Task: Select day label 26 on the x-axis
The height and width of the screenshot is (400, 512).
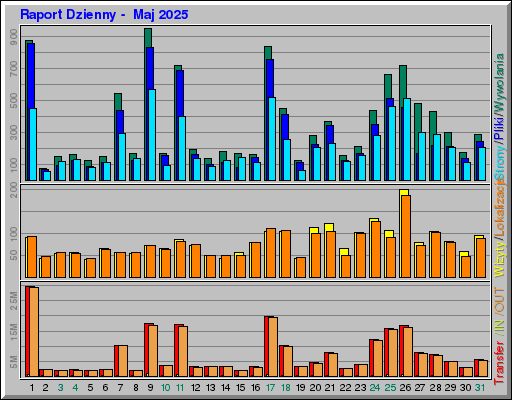Action: [405, 388]
